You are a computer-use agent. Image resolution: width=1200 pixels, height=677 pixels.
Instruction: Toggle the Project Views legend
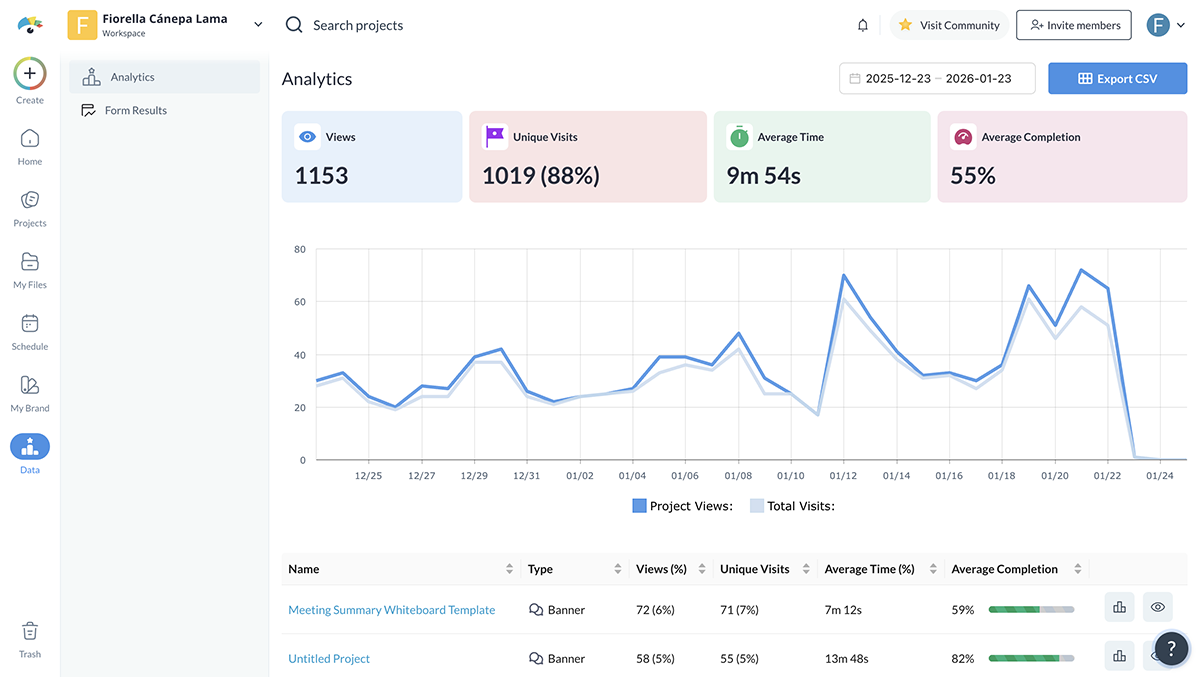[x=683, y=505]
